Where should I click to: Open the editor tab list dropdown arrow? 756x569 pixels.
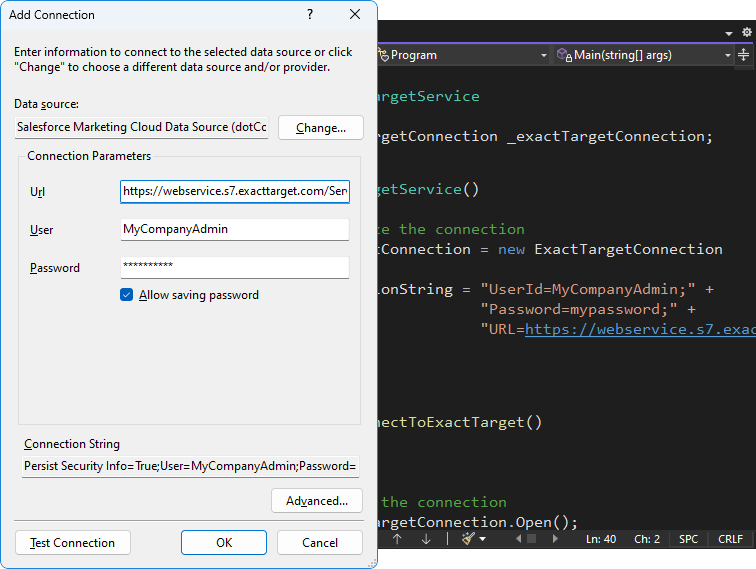pos(729,33)
